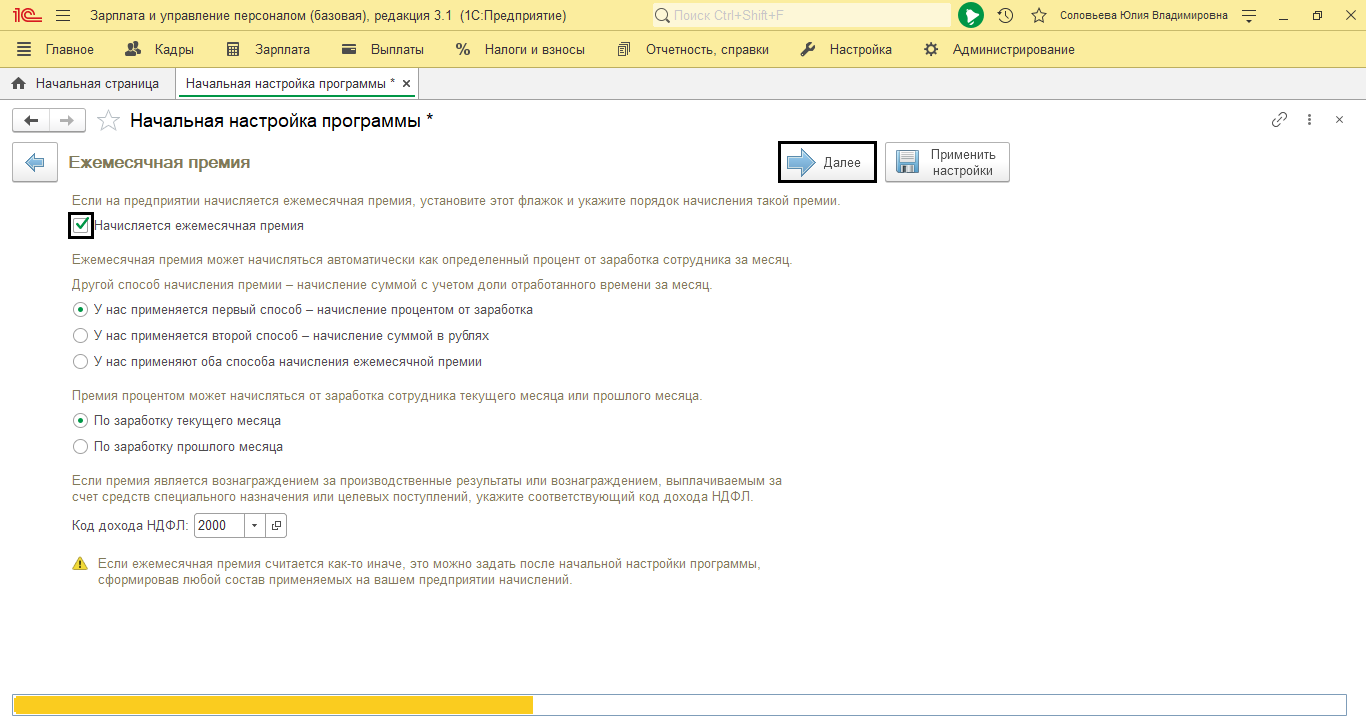Click the green play button in the title bar
Screen dimensions: 1366x728
coord(970,15)
